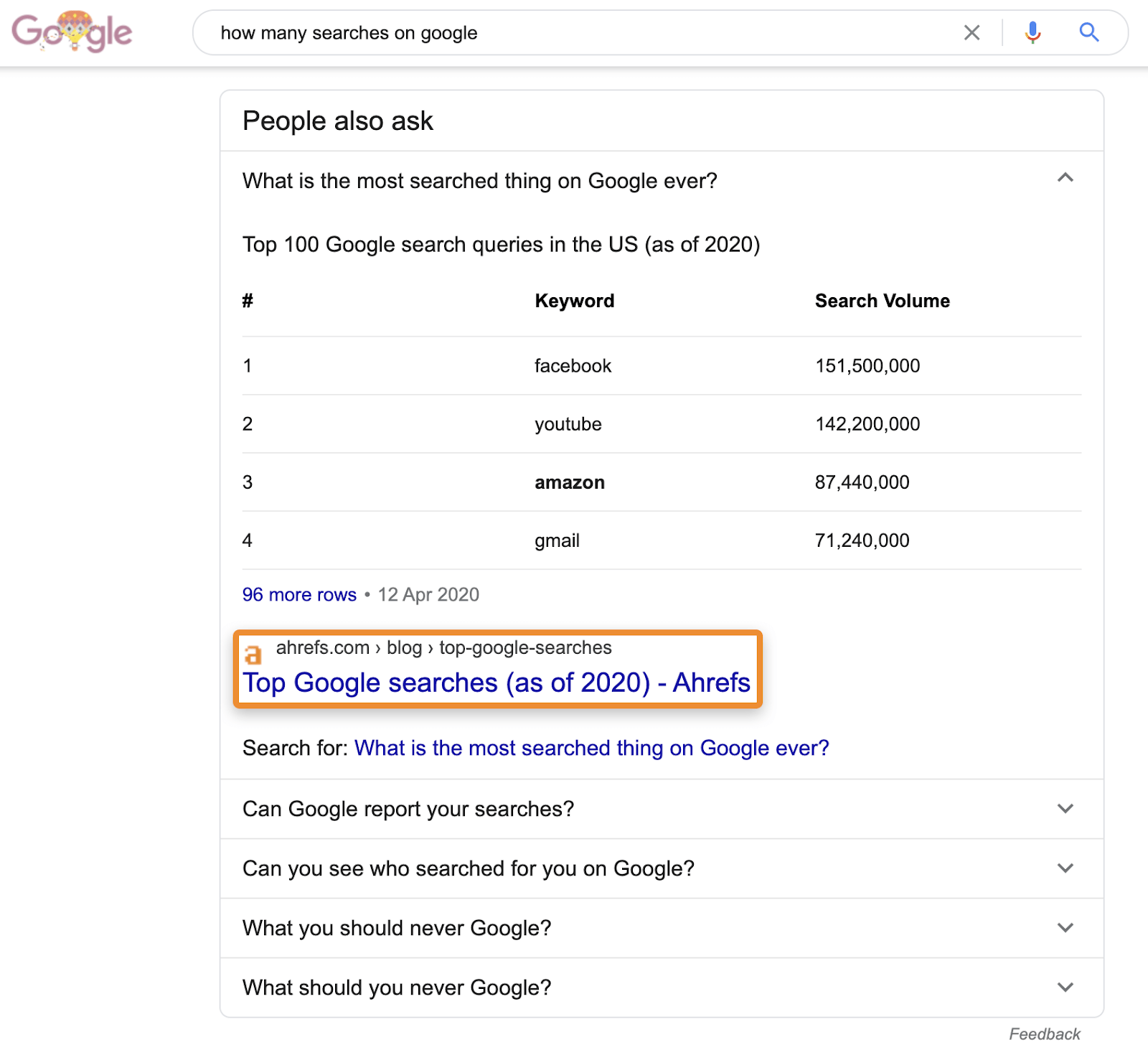Click inside the search input field
This screenshot has width=1148, height=1060.
tap(502, 32)
